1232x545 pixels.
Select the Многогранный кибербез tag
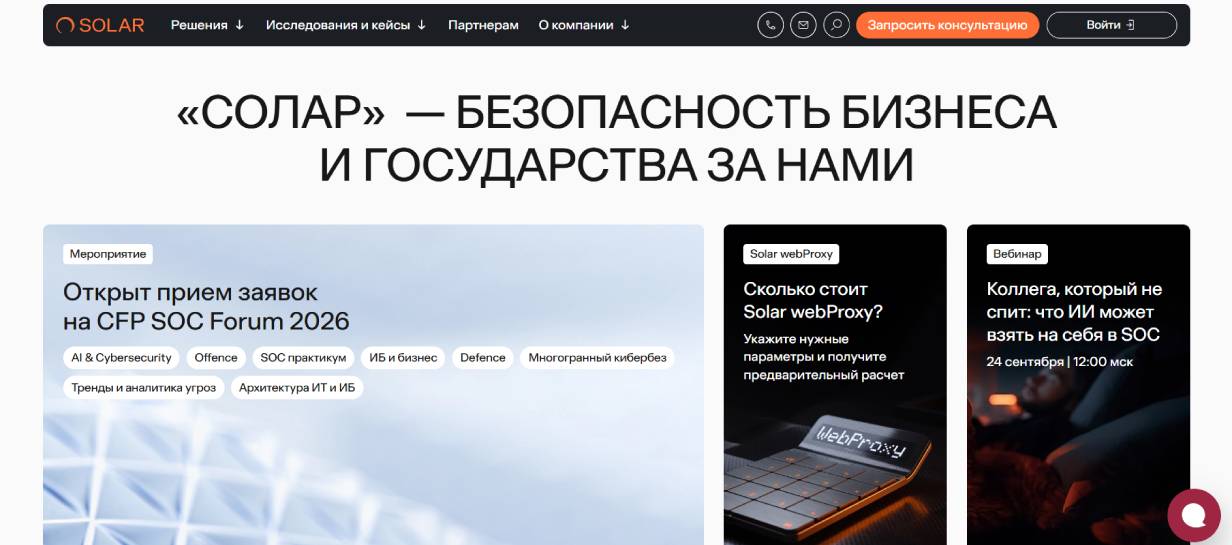[597, 358]
